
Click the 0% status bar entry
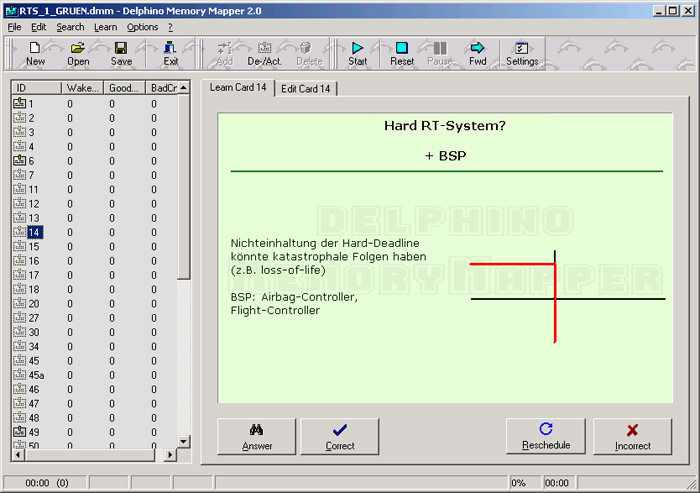(525, 483)
